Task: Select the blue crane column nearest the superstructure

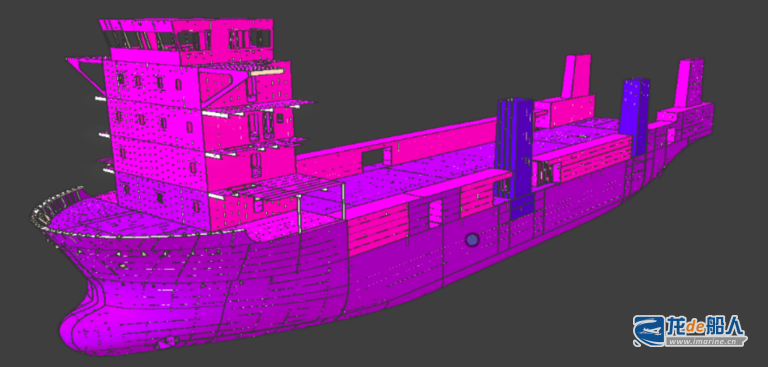Action: point(513,148)
